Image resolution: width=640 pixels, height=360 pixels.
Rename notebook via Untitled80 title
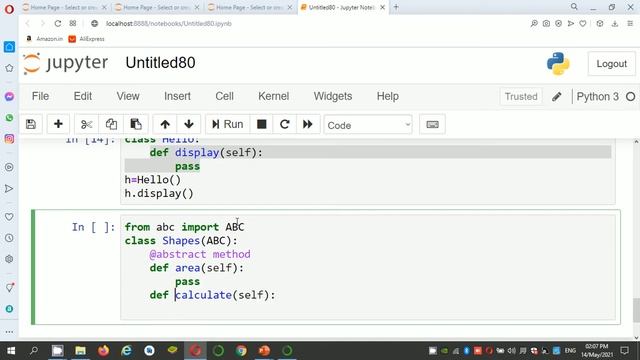[160, 63]
